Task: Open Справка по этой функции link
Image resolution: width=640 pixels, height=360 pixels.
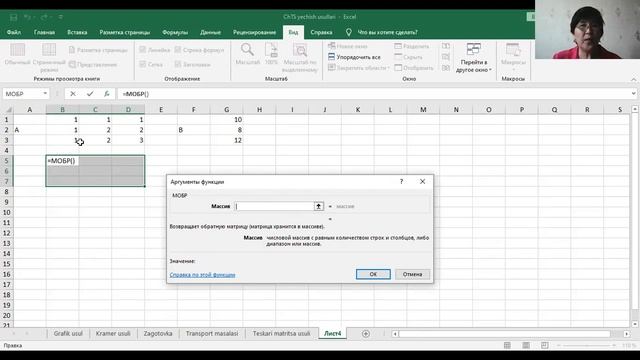Action: [x=202, y=275]
